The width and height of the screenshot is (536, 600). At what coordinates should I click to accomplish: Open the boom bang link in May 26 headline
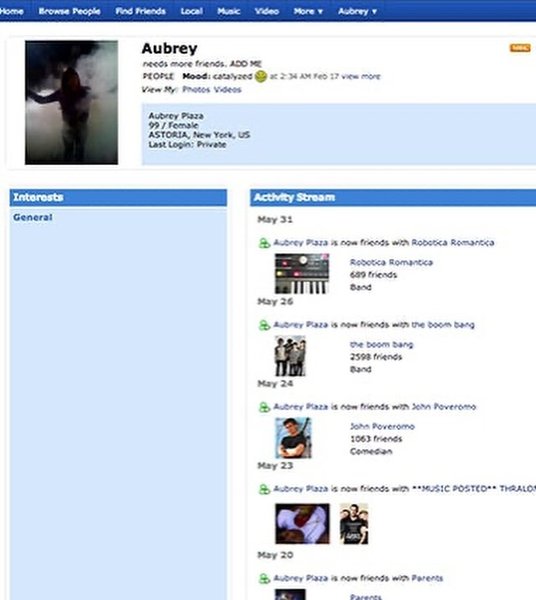(443, 325)
